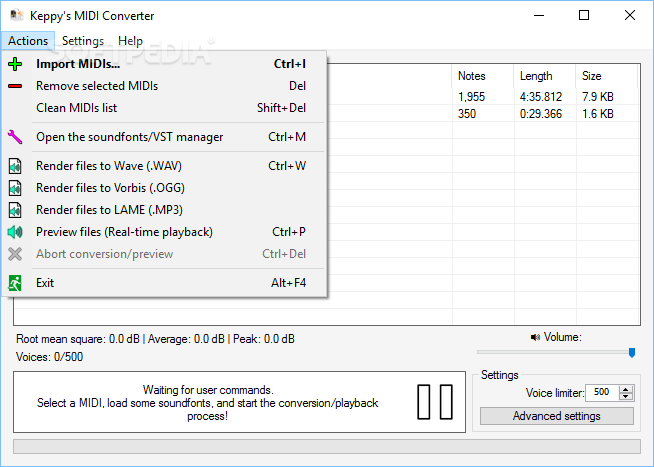
Task: Click the icon beside Render files to Vorbis
Action: (15, 188)
